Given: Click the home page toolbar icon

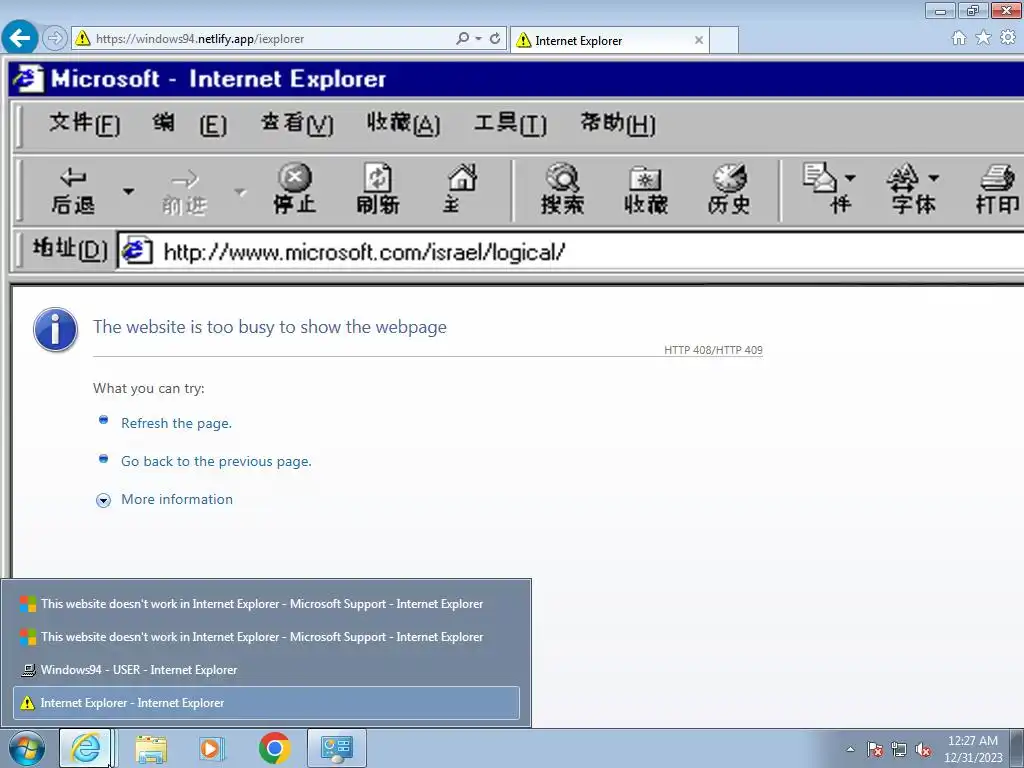Looking at the screenshot, I should tap(462, 189).
